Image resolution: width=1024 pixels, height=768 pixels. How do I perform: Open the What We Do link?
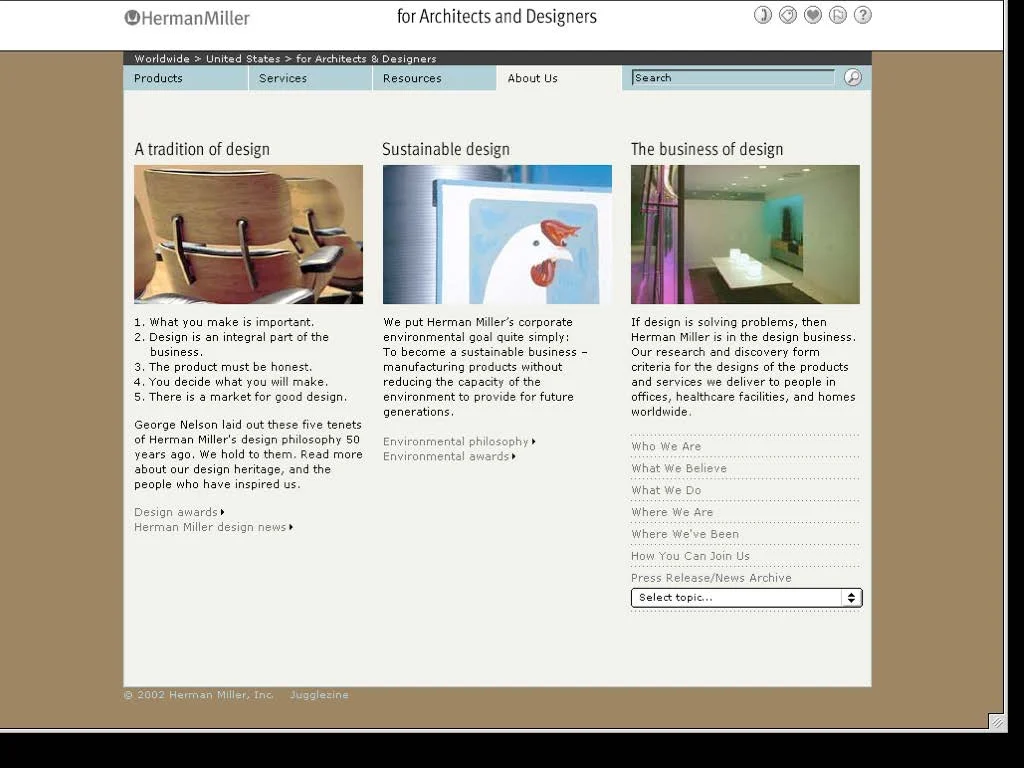click(666, 490)
